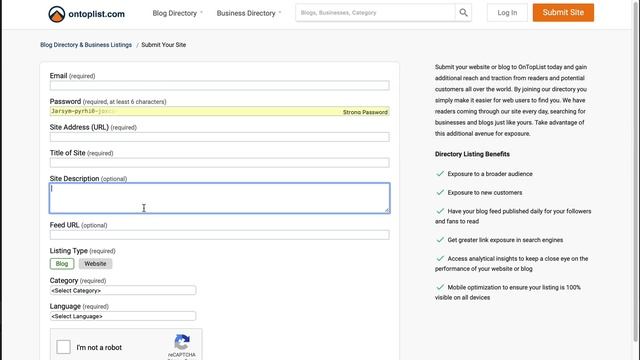Click the checkmark beside new customers
Viewport: 640px width, 360px height.
[x=440, y=192]
